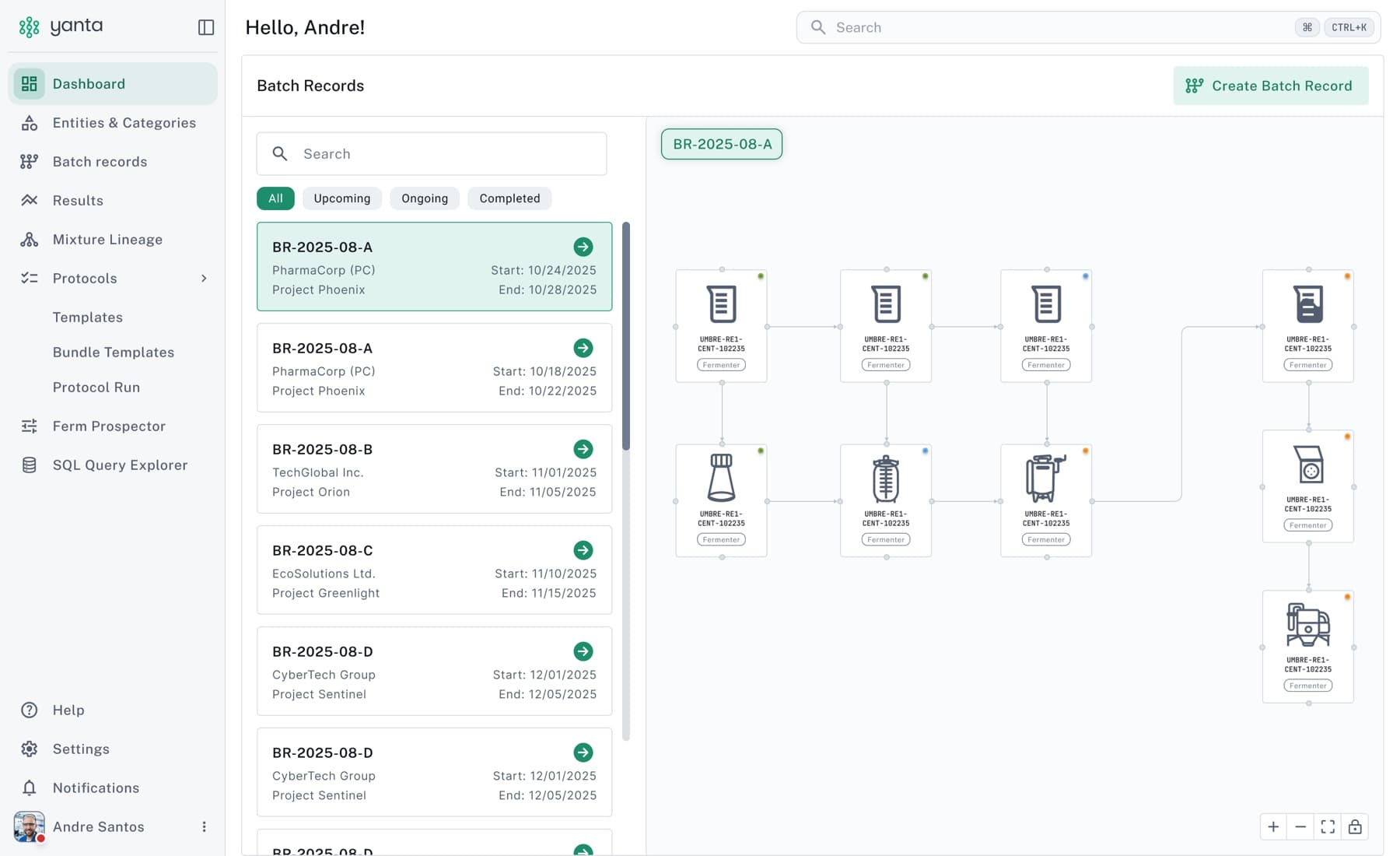
Task: Select the Completed filter tab
Action: point(509,198)
